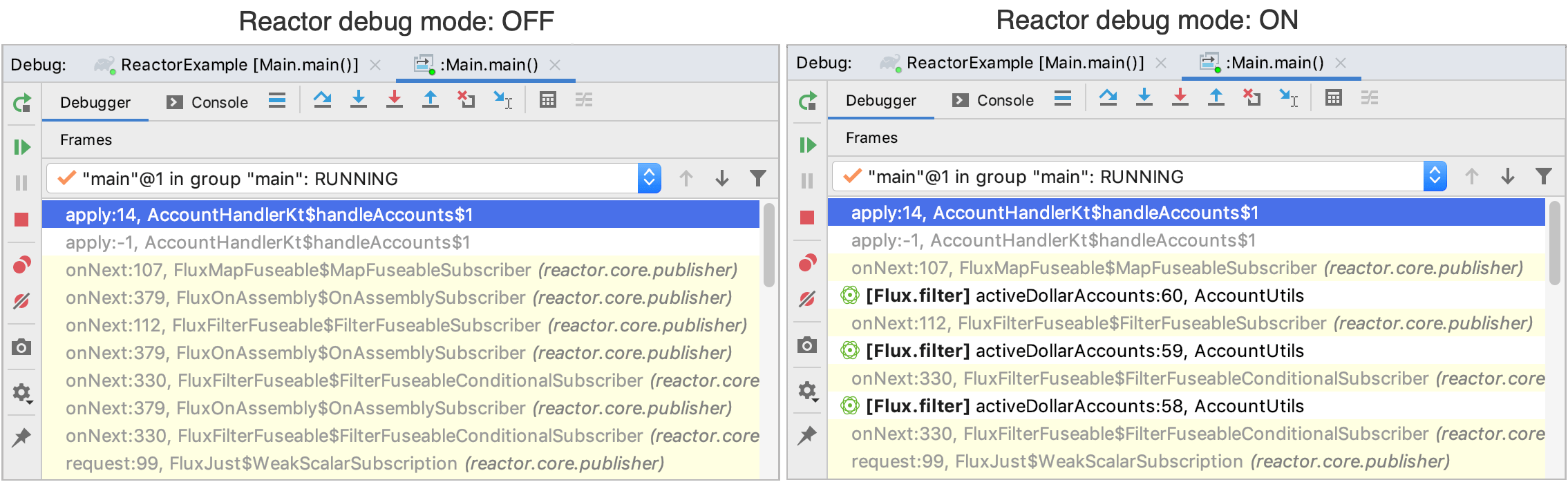Click Step Over in left debugger toolbar

tap(322, 100)
